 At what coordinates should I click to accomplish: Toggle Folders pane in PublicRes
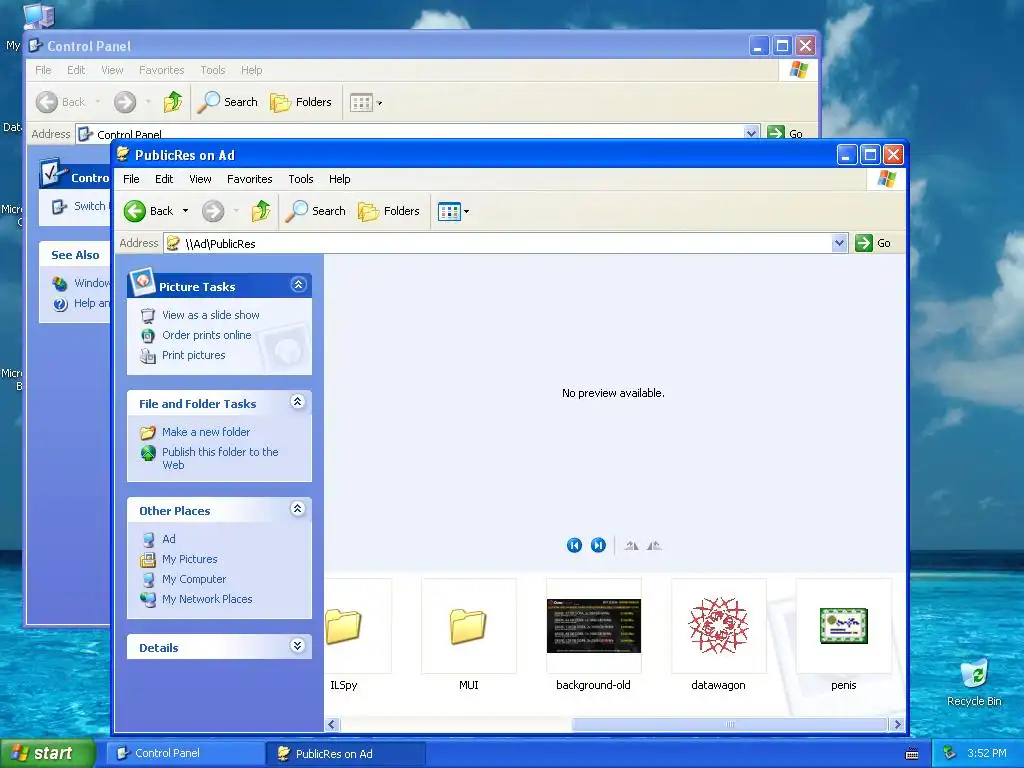pos(389,211)
